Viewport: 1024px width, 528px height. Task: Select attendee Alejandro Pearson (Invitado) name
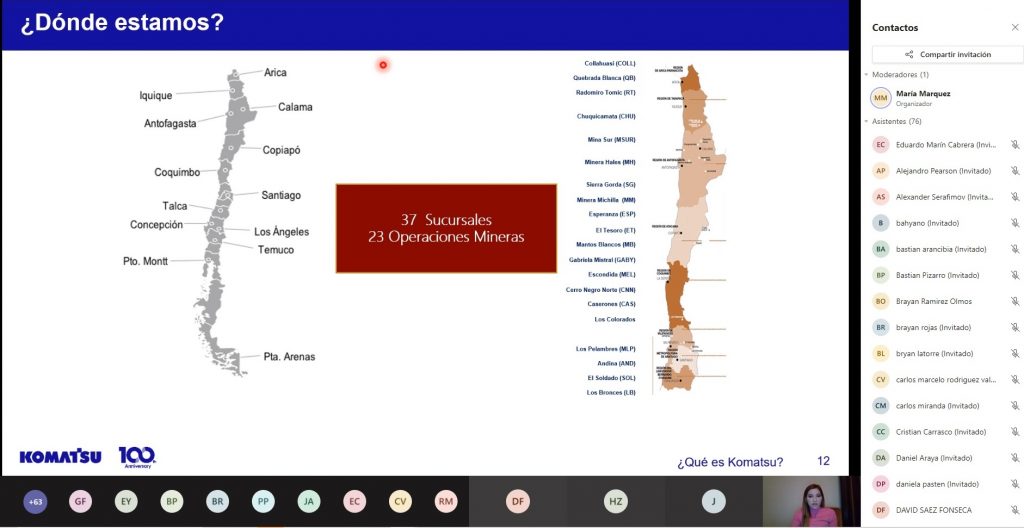(x=943, y=171)
